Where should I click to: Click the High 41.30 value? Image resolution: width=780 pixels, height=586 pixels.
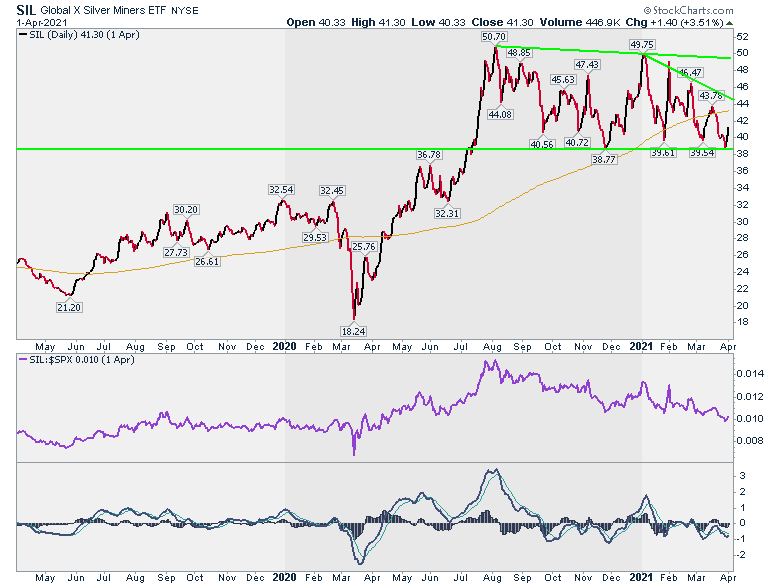coord(378,22)
